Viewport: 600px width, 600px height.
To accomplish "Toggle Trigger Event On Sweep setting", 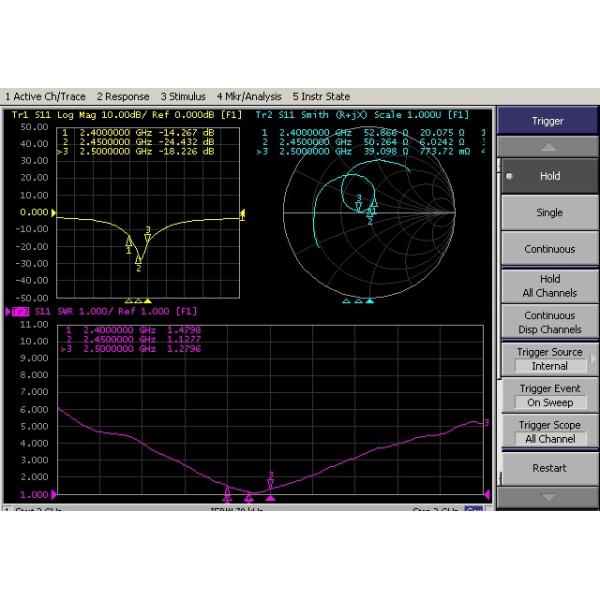I will point(548,395).
